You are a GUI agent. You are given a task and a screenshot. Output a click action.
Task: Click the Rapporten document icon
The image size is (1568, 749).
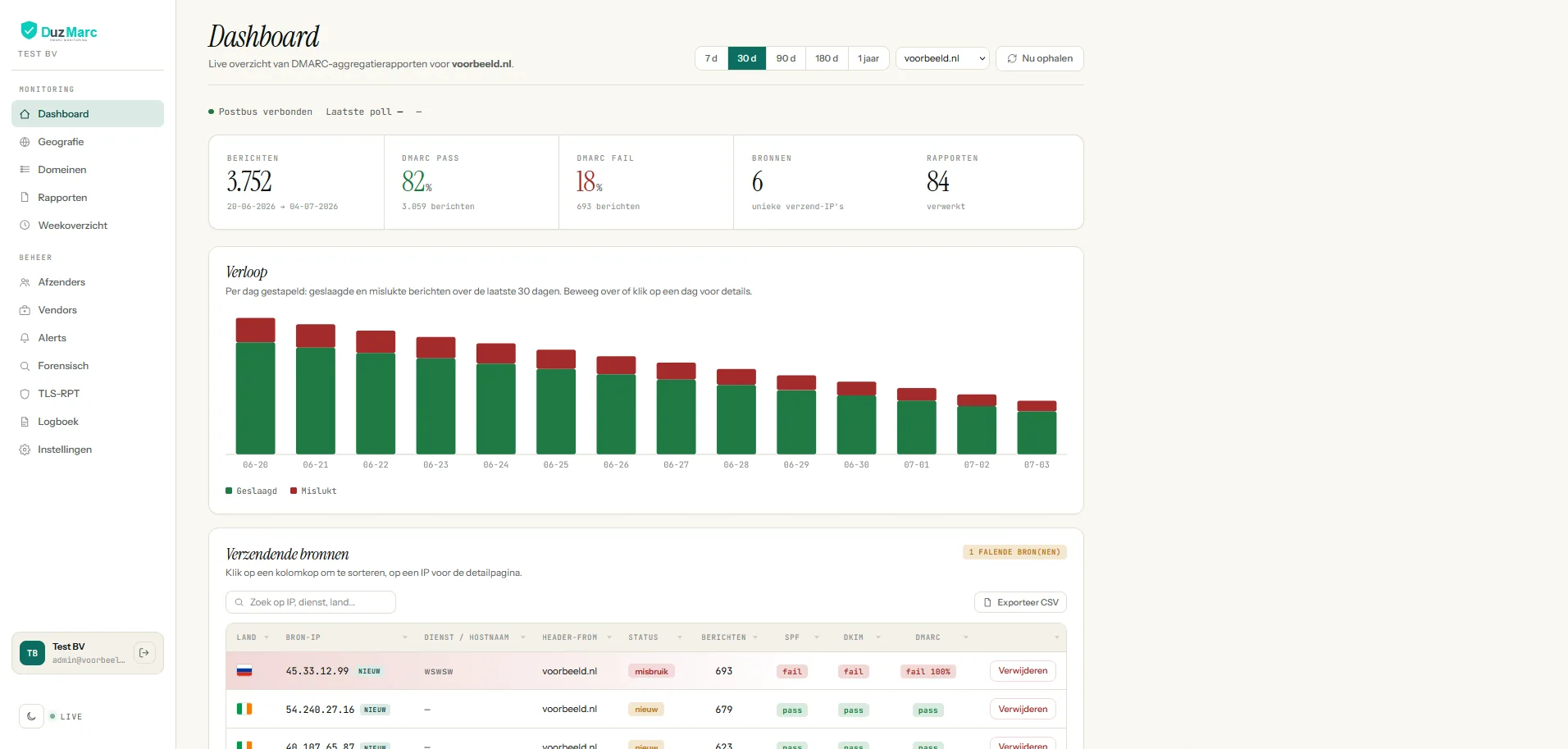[x=25, y=198]
